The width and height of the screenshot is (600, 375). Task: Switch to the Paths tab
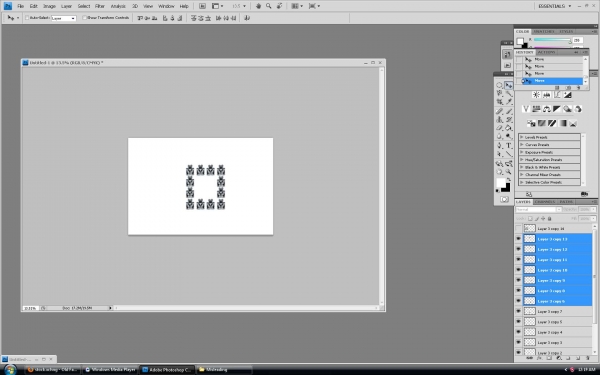pos(566,202)
